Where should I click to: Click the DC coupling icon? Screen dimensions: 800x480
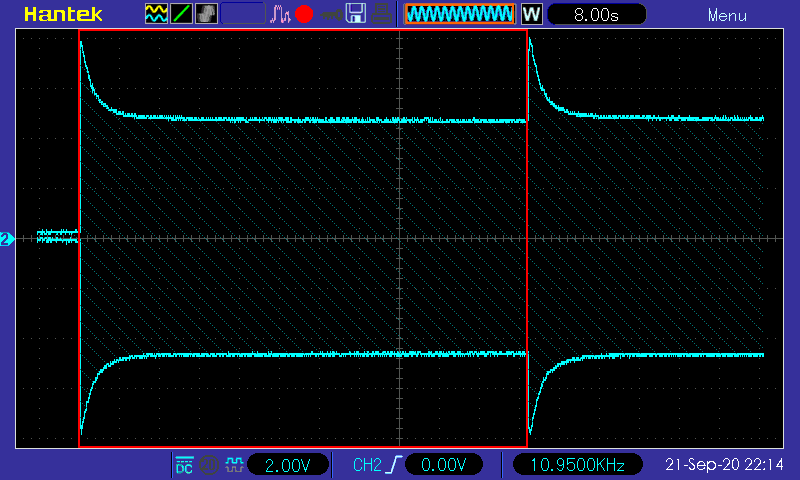184,465
